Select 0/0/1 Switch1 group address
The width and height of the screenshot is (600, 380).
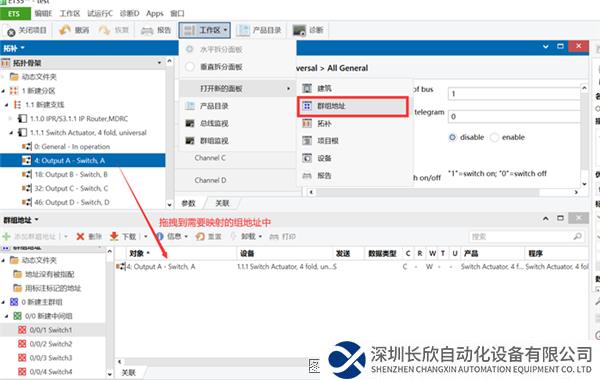51,330
